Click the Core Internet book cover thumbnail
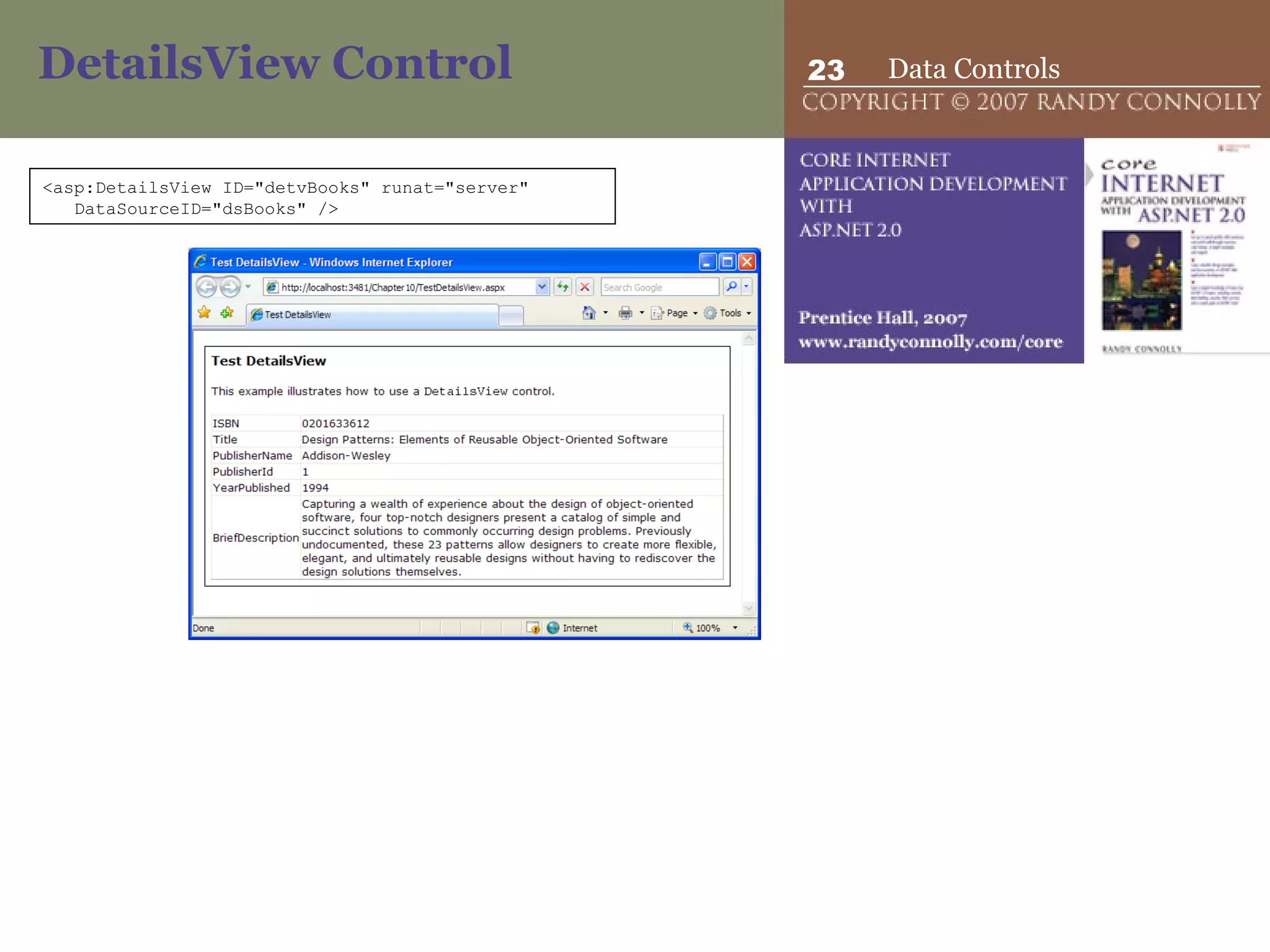1270x952 pixels. tap(1176, 248)
